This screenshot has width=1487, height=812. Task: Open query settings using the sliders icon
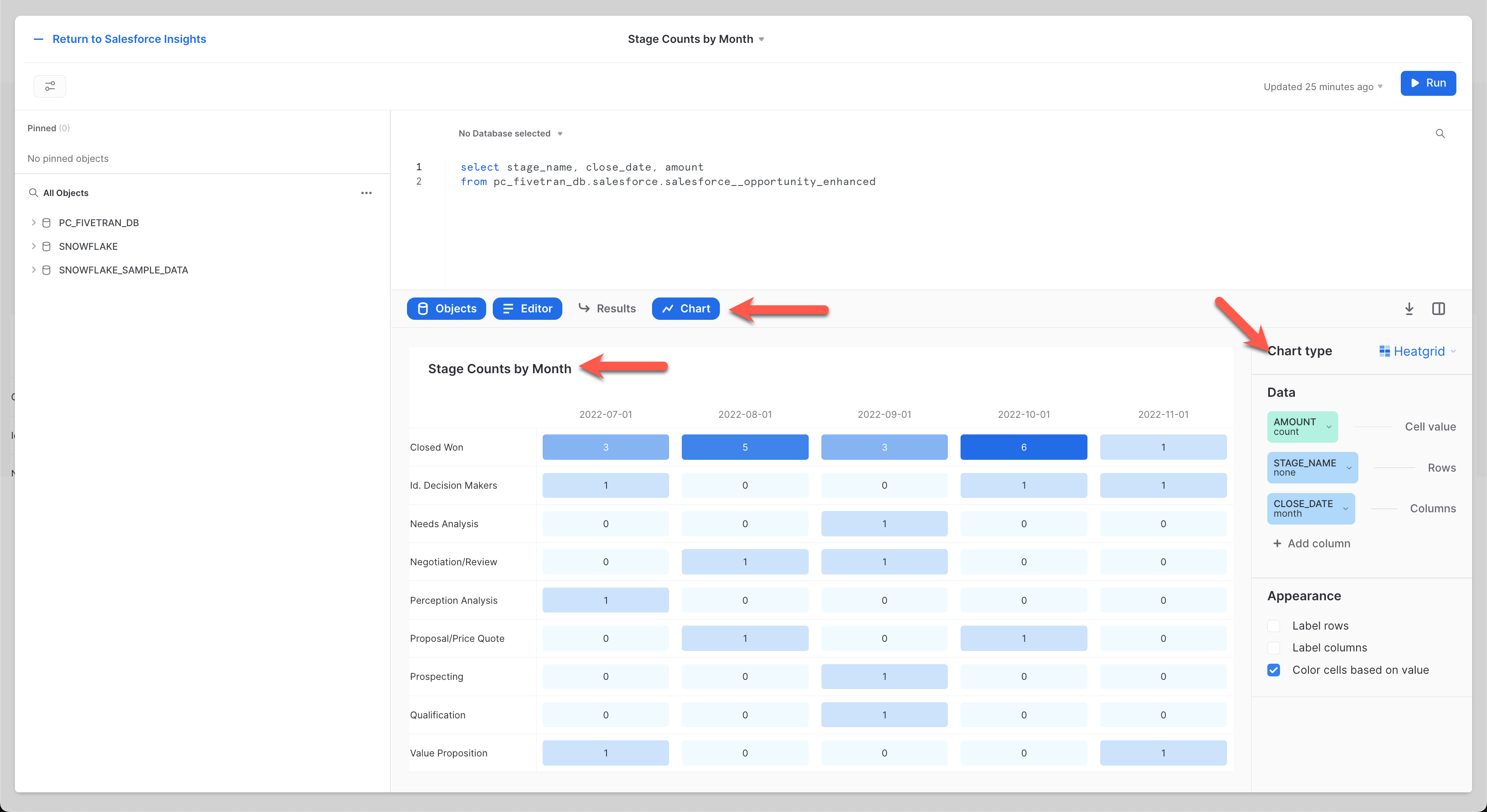[49, 86]
